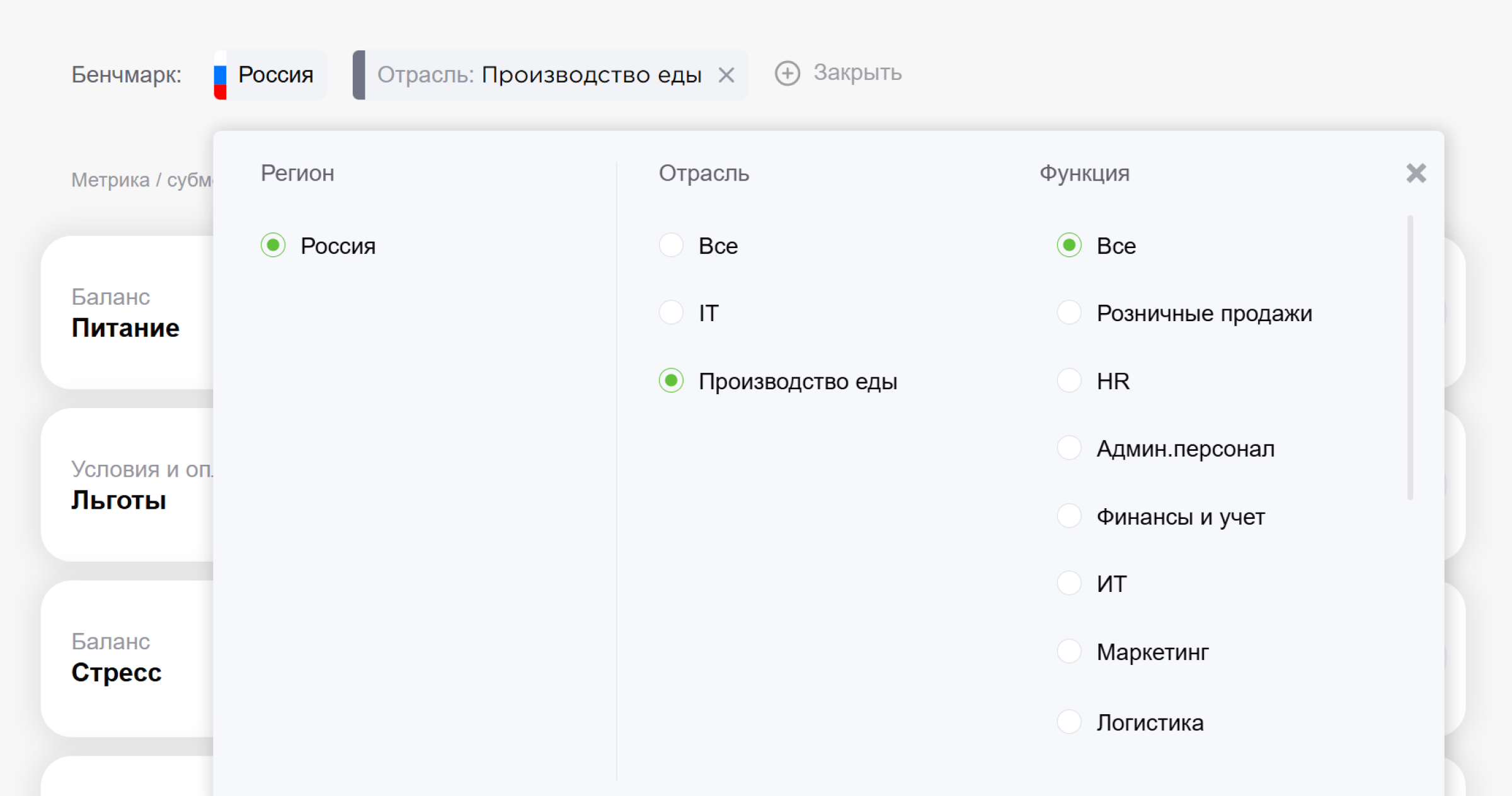Close the filter panel with the X
This screenshot has height=796, width=1512.
[x=1416, y=173]
